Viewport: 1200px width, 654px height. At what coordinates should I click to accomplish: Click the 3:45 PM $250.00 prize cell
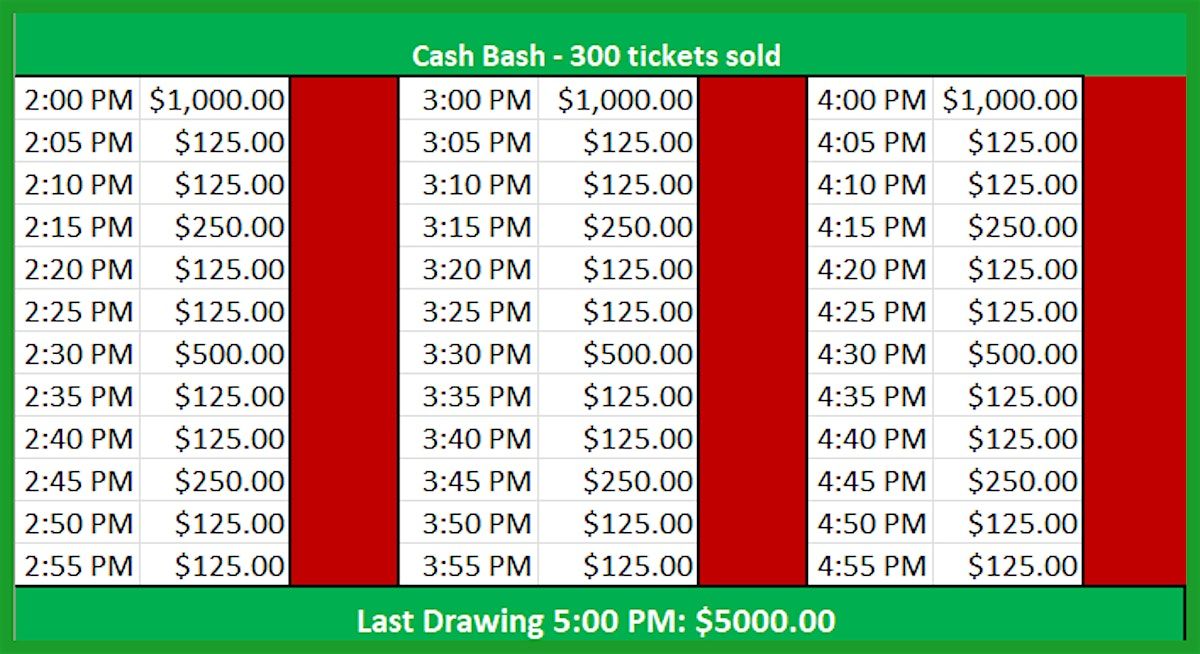coord(618,480)
